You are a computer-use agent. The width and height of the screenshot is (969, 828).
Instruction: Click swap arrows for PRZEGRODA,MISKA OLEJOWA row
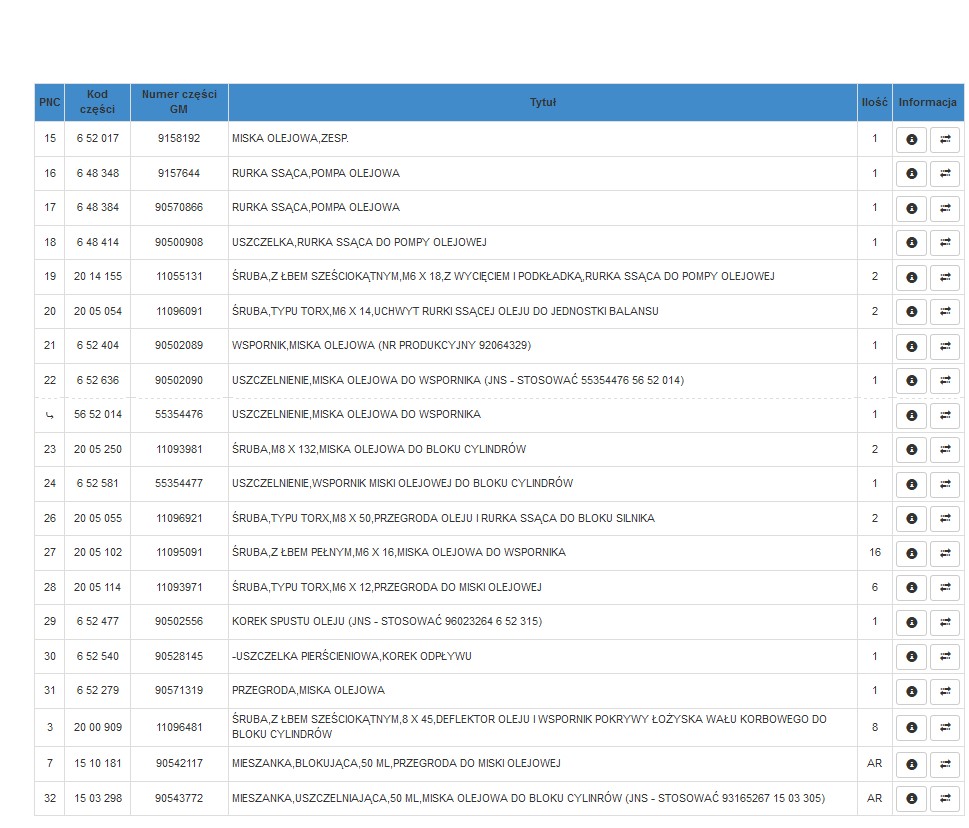click(x=945, y=691)
